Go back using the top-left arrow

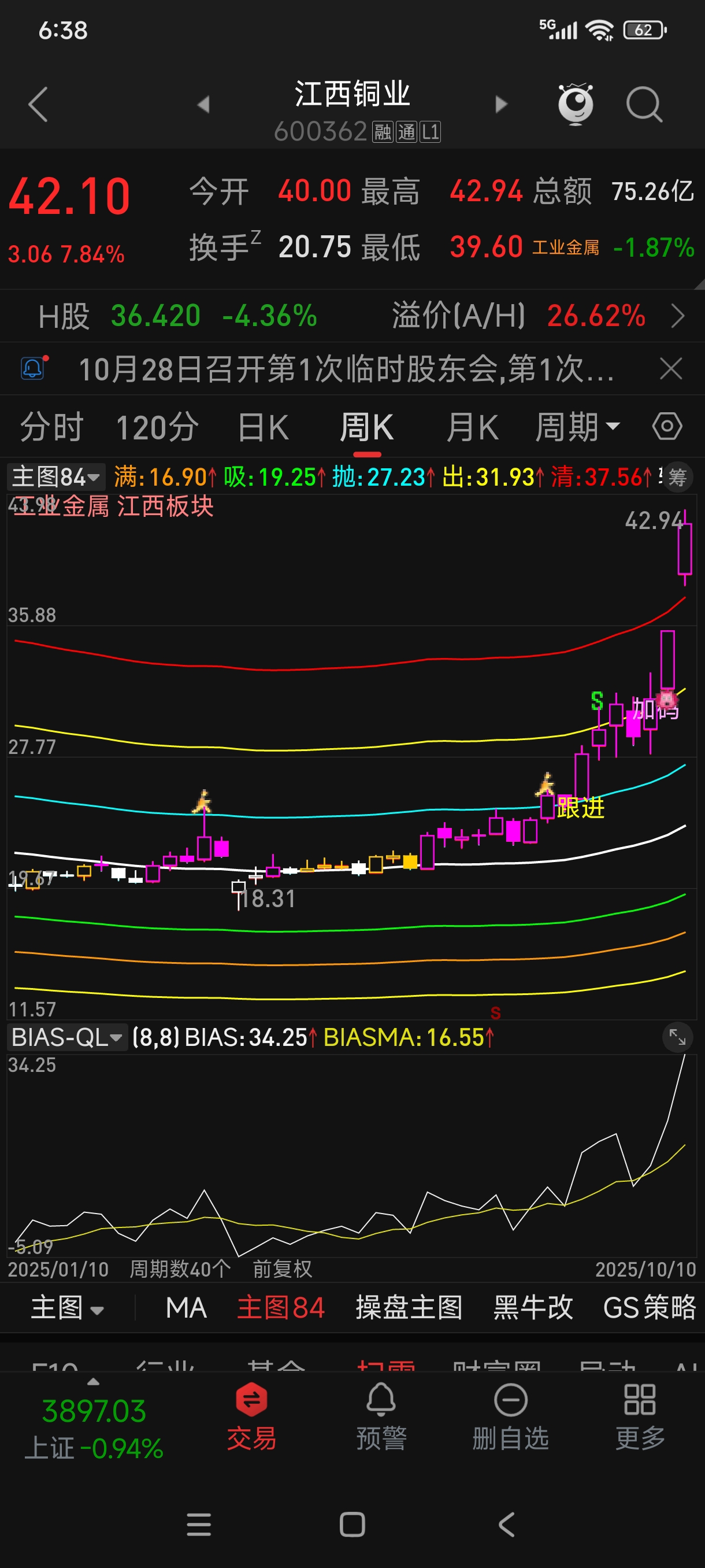click(x=38, y=104)
